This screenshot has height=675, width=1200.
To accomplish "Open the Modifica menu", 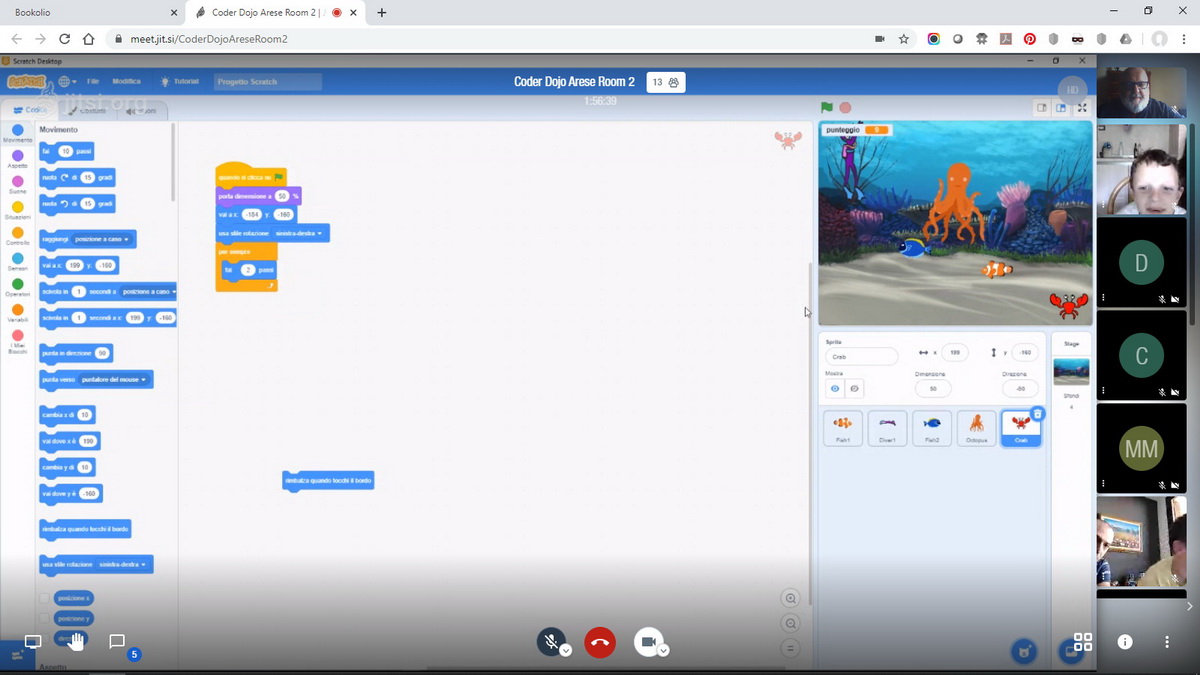I will (126, 81).
